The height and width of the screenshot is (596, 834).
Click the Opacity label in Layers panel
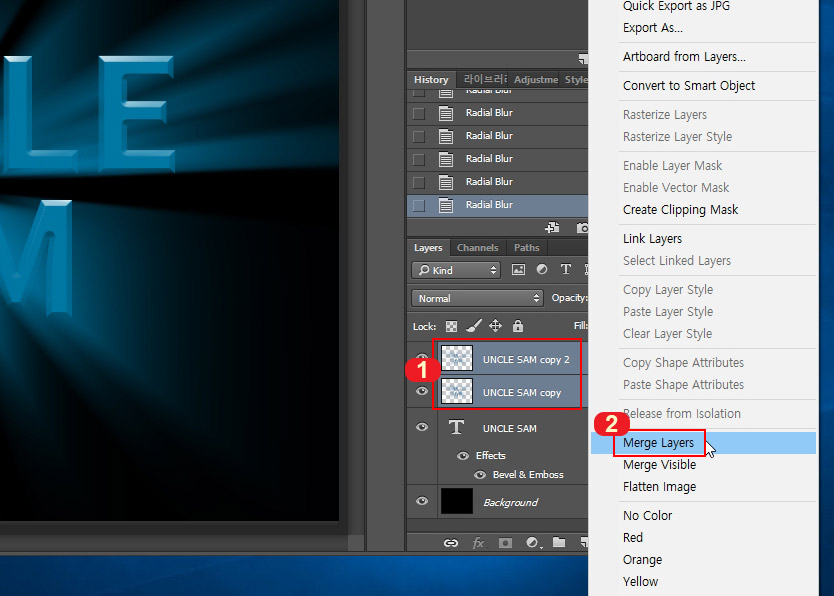(569, 298)
